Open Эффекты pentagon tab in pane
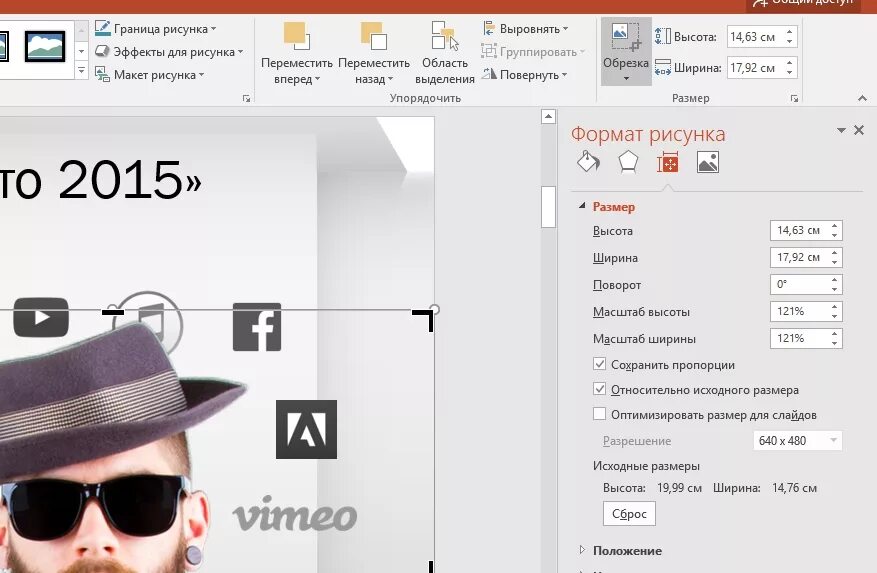 pos(628,163)
